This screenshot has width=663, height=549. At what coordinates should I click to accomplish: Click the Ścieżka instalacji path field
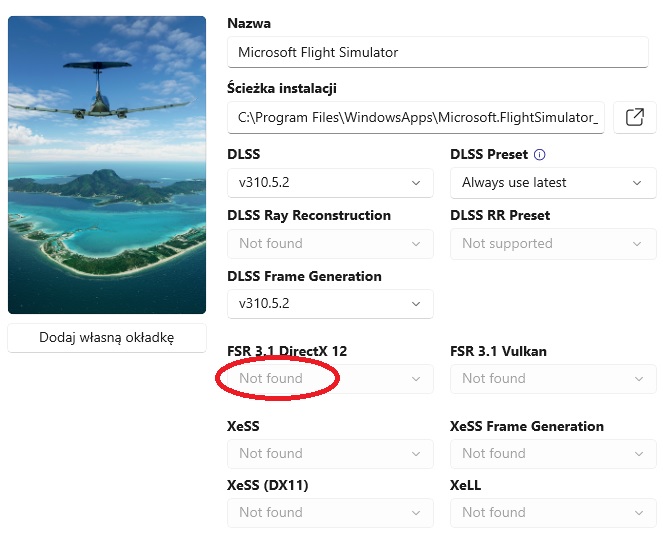pyautogui.click(x=416, y=117)
